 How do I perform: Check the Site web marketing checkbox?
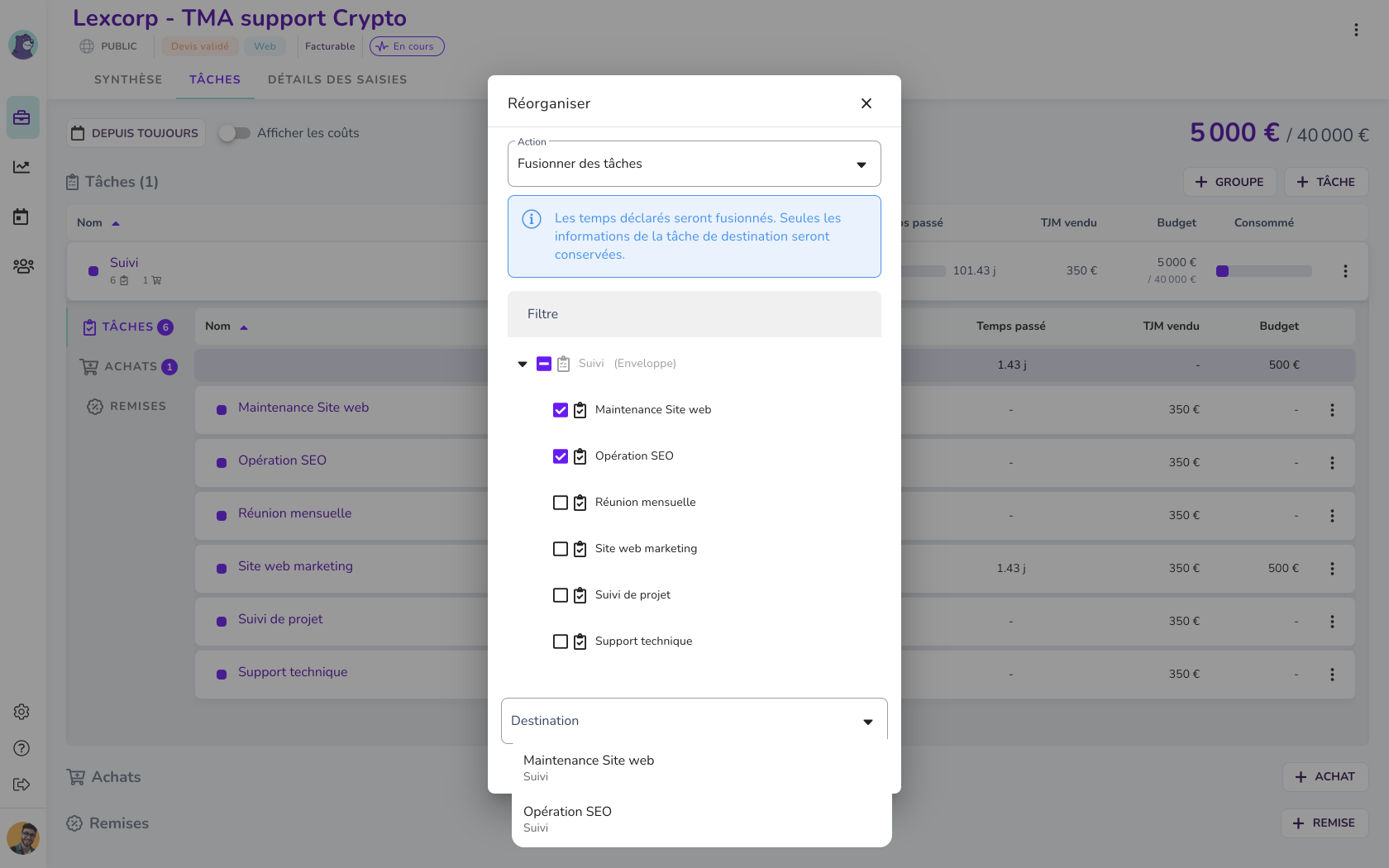(x=561, y=549)
